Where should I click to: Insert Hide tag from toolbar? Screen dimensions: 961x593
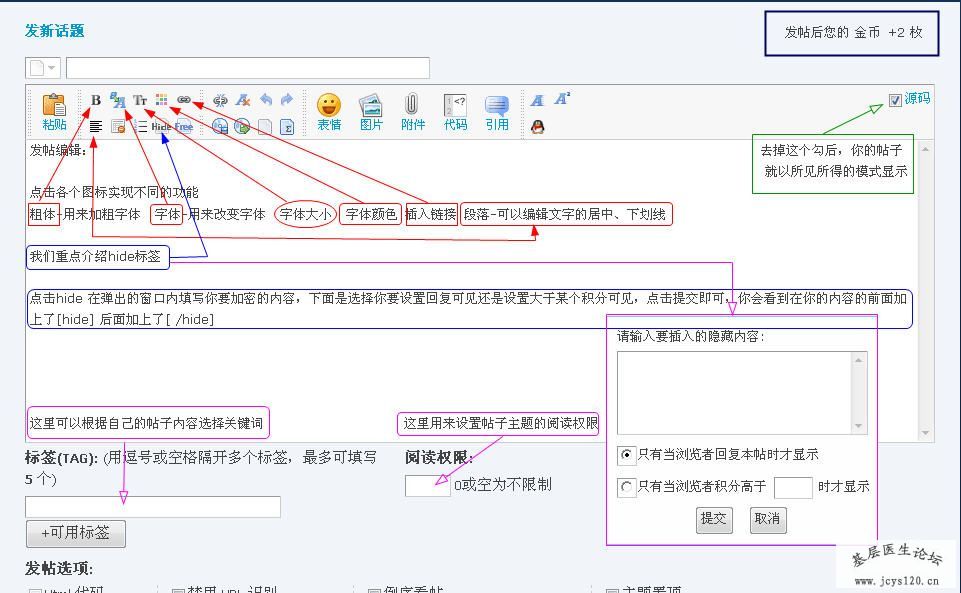pyautogui.click(x=162, y=127)
